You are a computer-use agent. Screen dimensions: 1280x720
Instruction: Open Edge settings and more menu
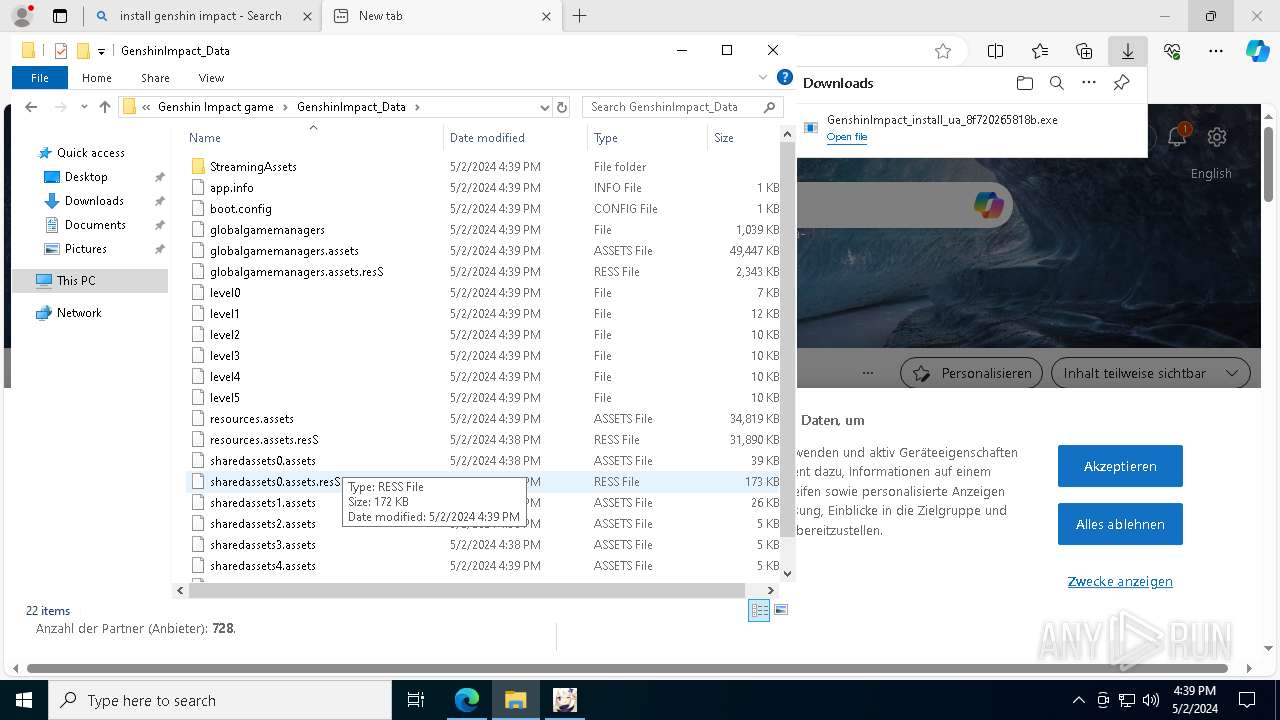[x=1216, y=51]
